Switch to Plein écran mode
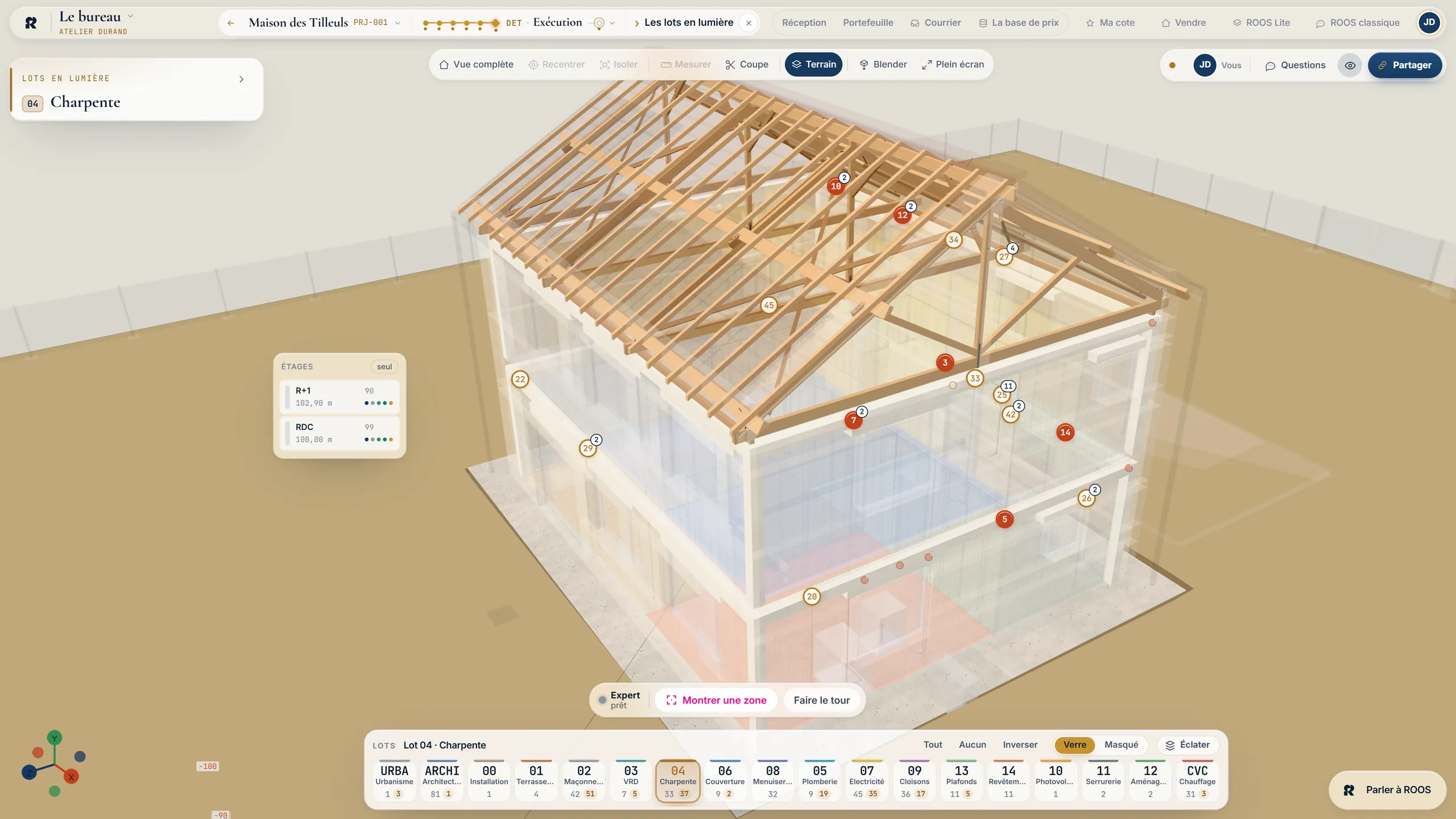This screenshot has height=819, width=1456. (x=953, y=65)
